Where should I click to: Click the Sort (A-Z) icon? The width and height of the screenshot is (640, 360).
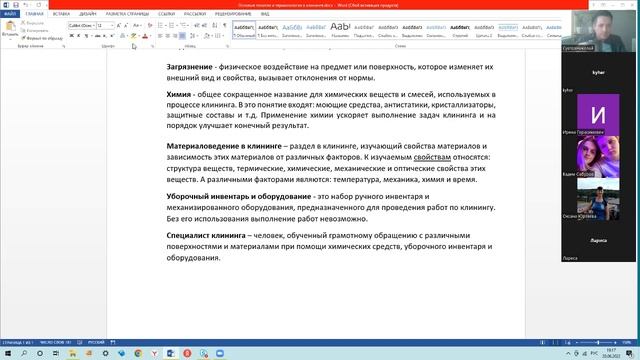coord(215,26)
